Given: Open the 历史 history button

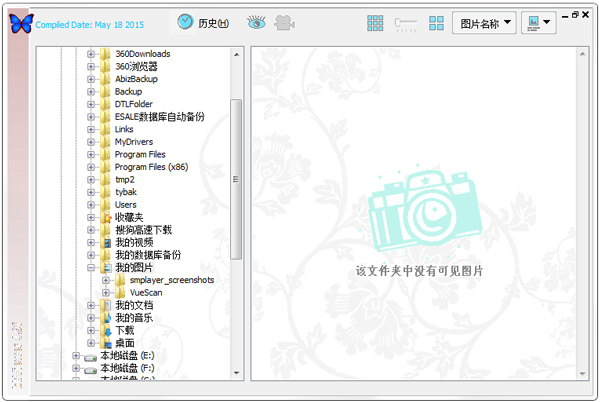Looking at the screenshot, I should pos(203,22).
